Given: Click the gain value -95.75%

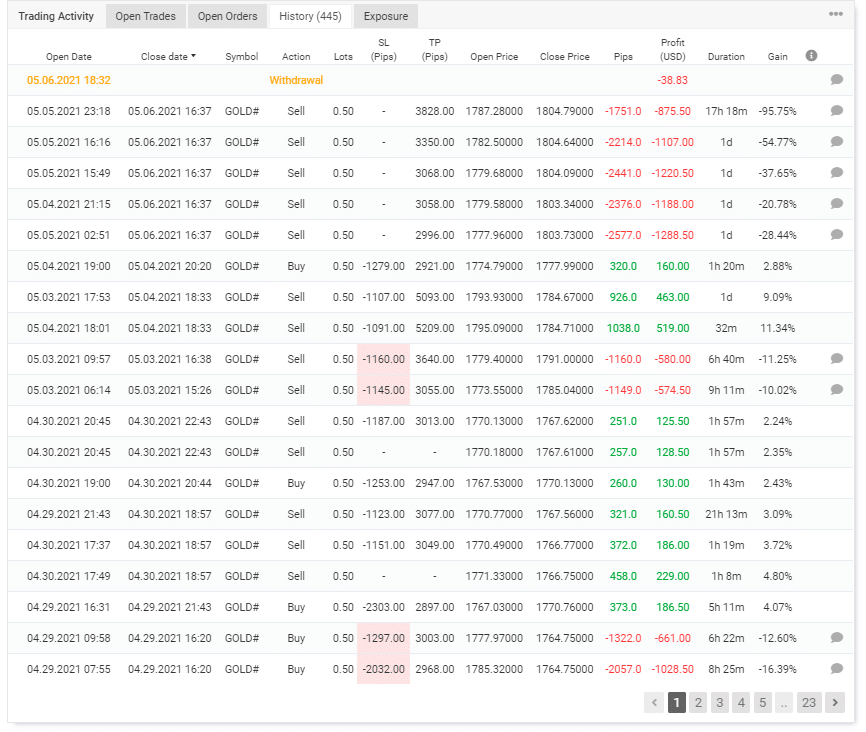Looking at the screenshot, I should click(x=778, y=111).
